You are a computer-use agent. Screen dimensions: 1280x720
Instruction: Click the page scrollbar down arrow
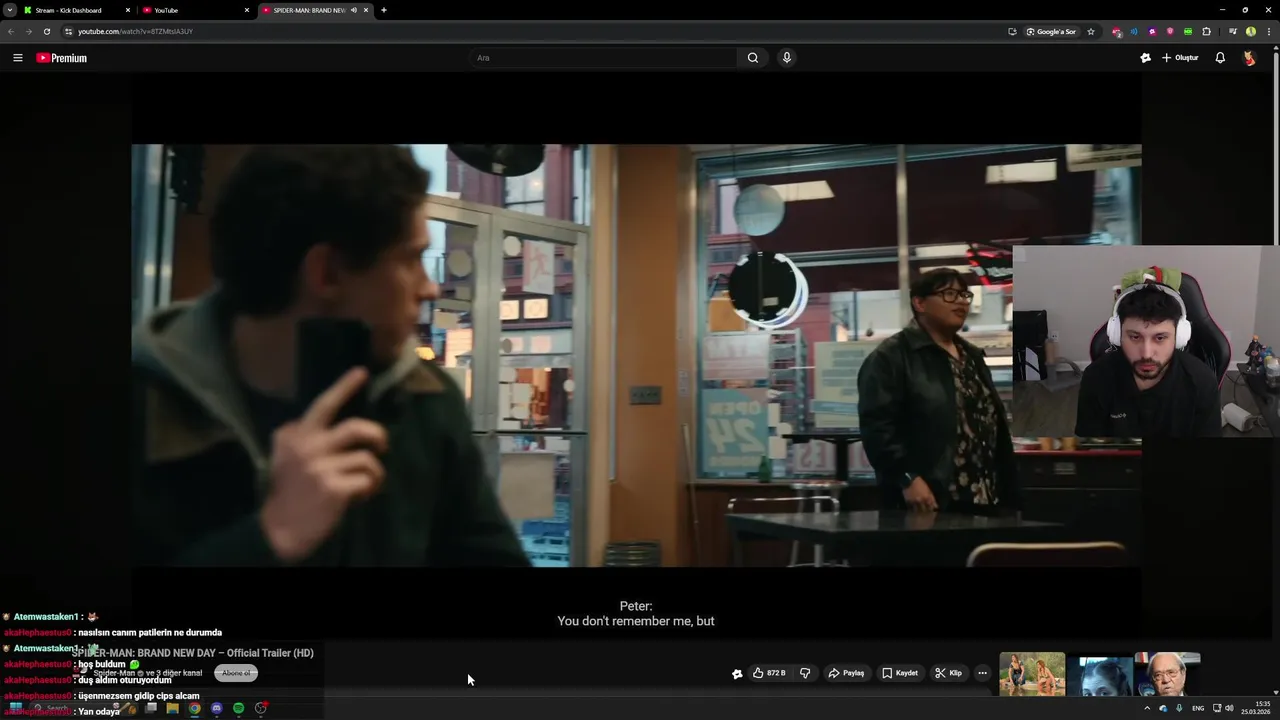coord(1275,692)
